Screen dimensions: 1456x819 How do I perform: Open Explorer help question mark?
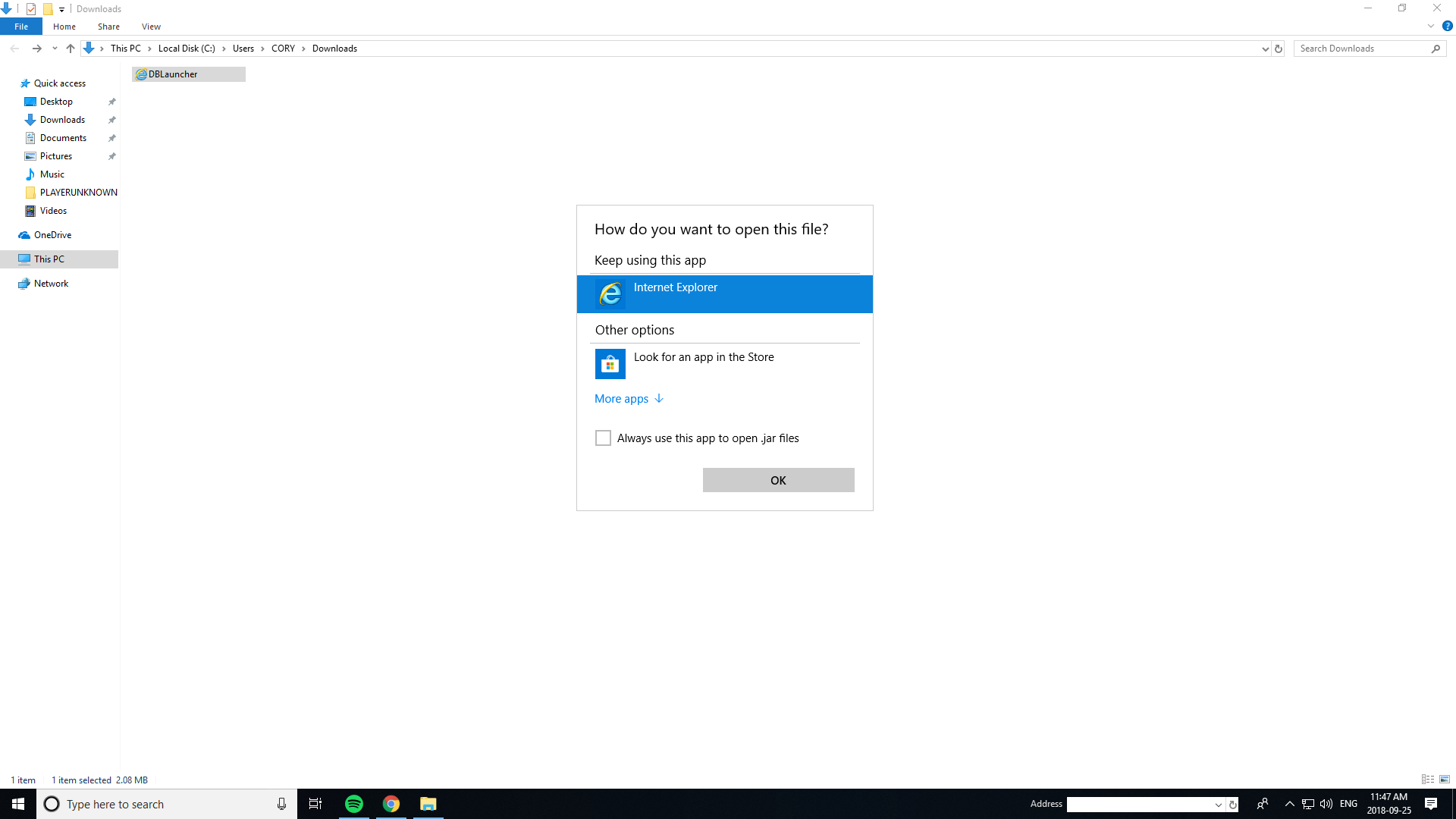1447,26
